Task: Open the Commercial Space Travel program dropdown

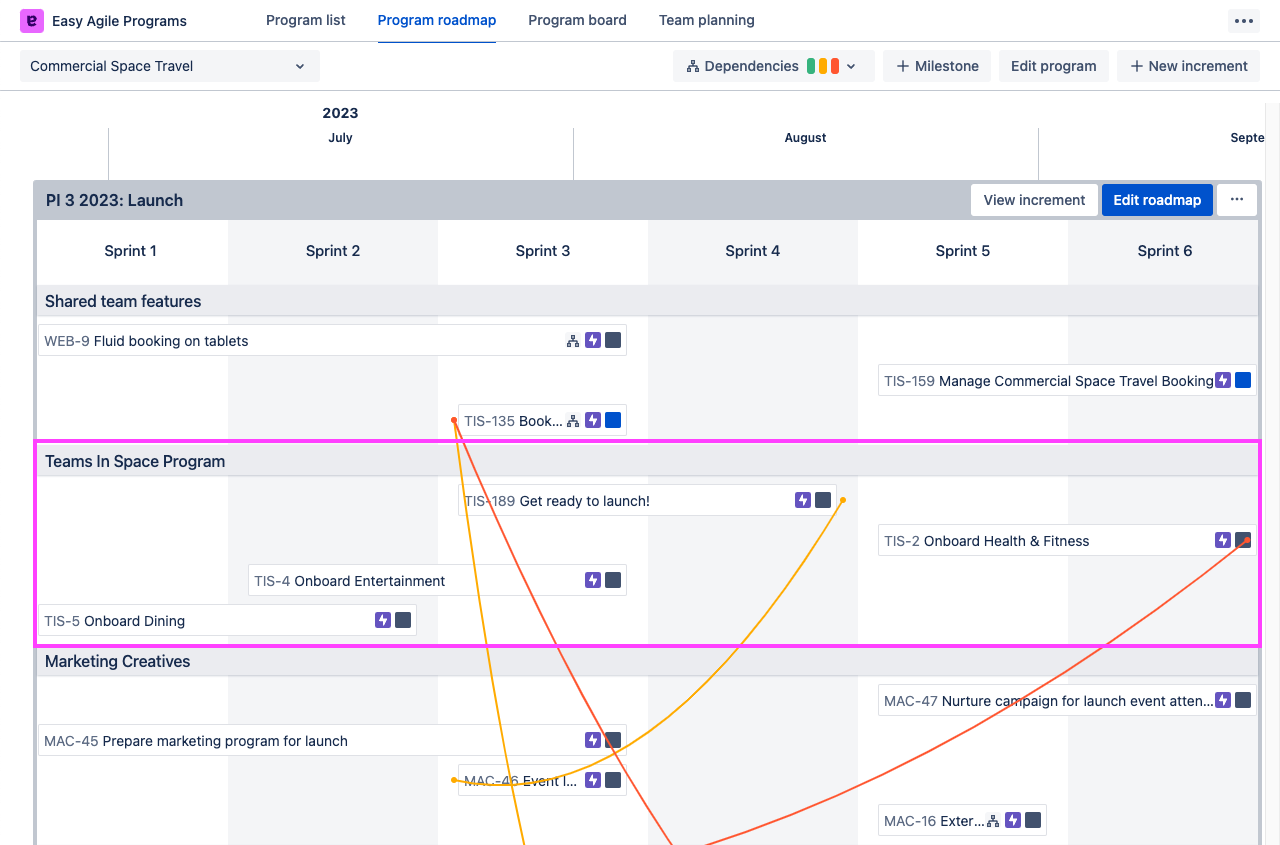Action: click(170, 66)
